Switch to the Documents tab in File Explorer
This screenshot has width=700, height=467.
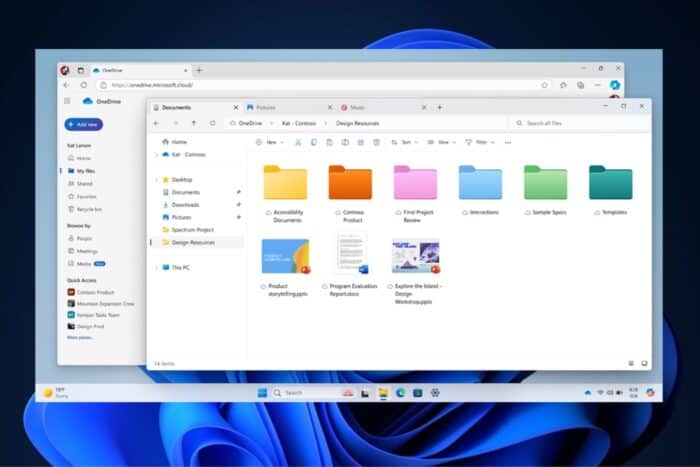[194, 108]
